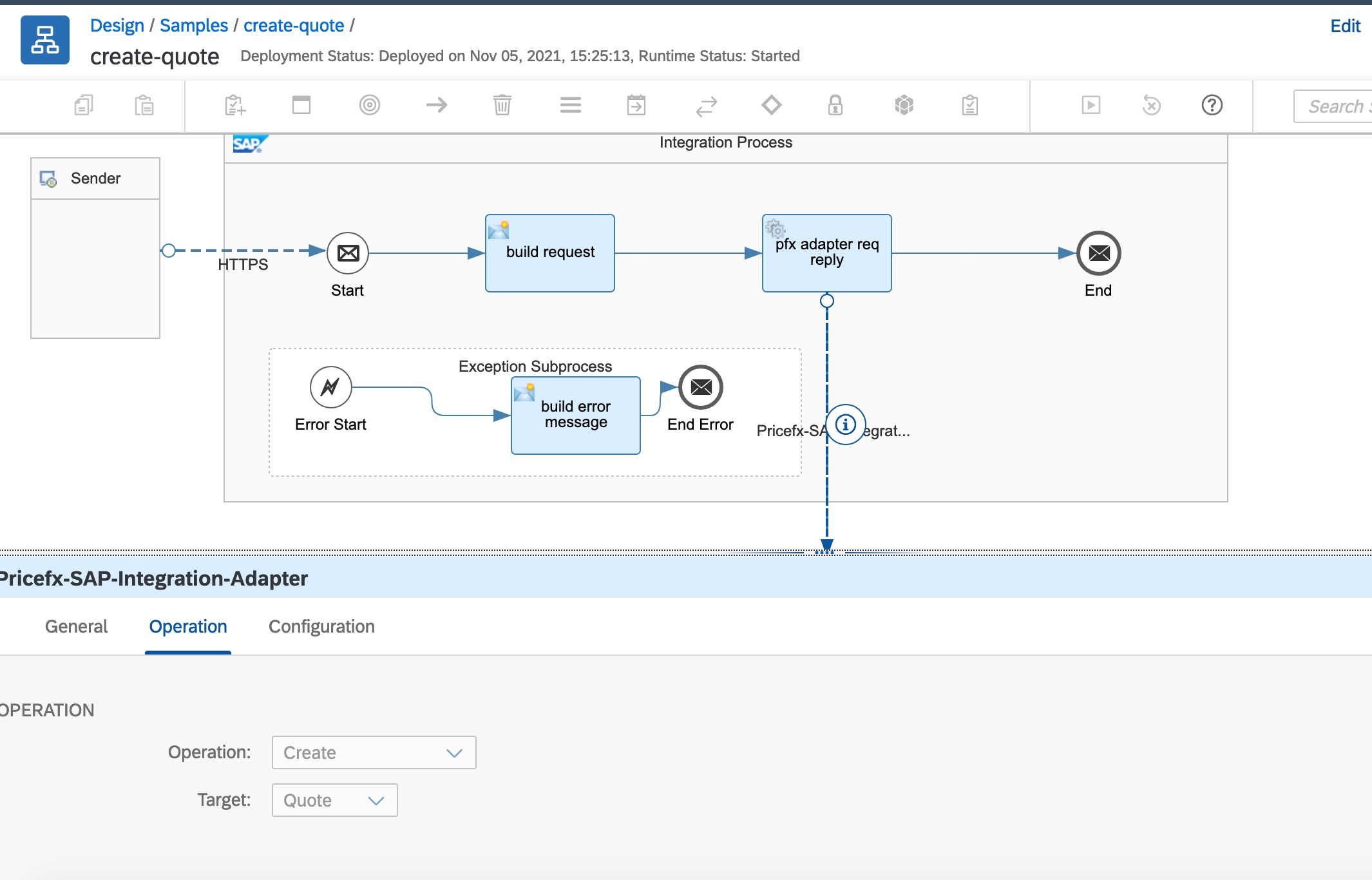The width and height of the screenshot is (1372, 880).
Task: Click the target-circle event icon in the toolbar
Action: click(369, 105)
